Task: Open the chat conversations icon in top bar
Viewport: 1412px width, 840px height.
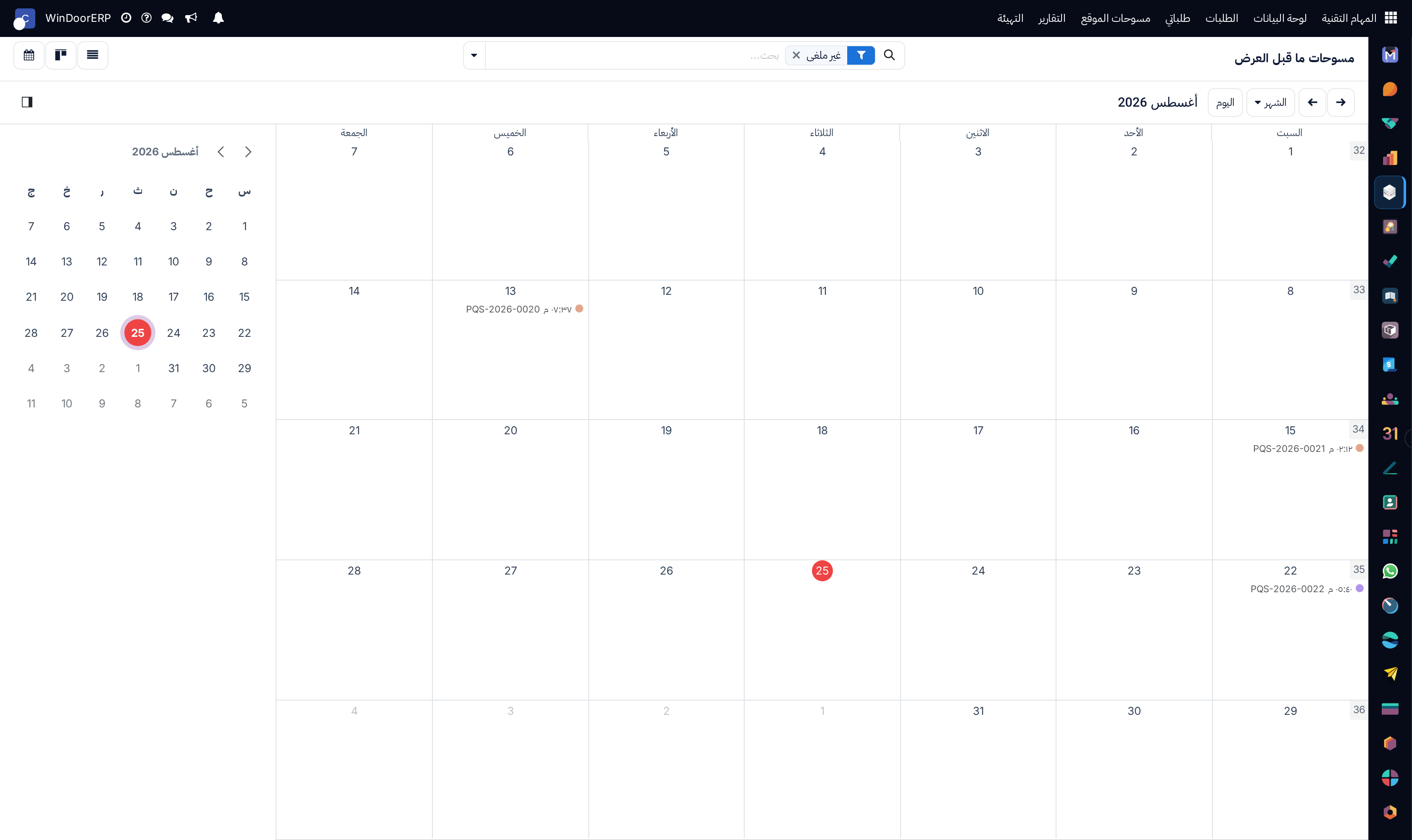Action: coord(167,18)
